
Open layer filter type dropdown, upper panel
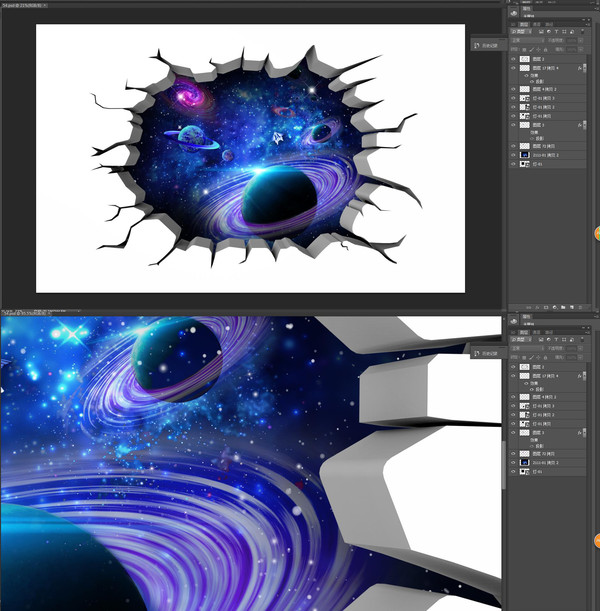pyautogui.click(x=521, y=32)
